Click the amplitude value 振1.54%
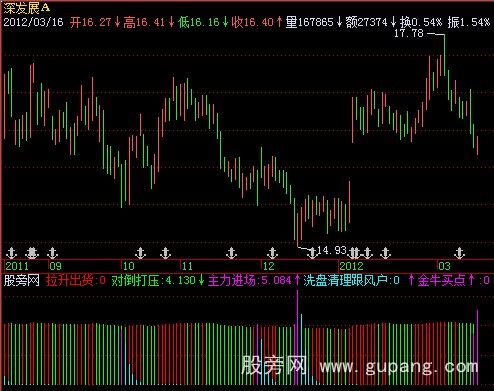 pyautogui.click(x=469, y=22)
